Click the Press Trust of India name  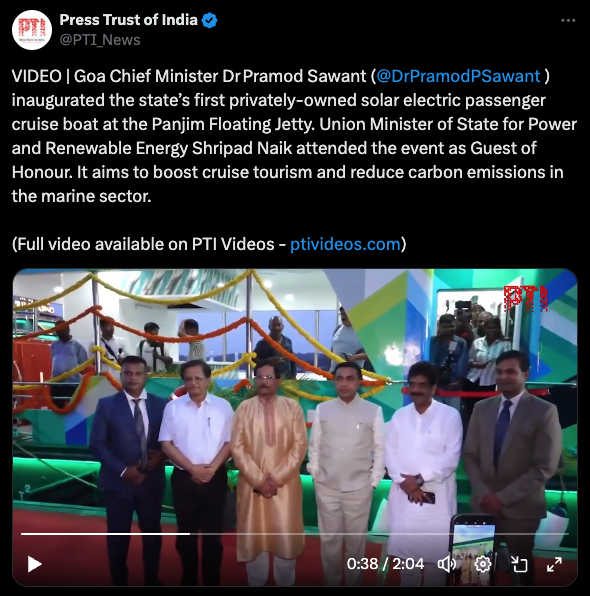click(x=128, y=20)
